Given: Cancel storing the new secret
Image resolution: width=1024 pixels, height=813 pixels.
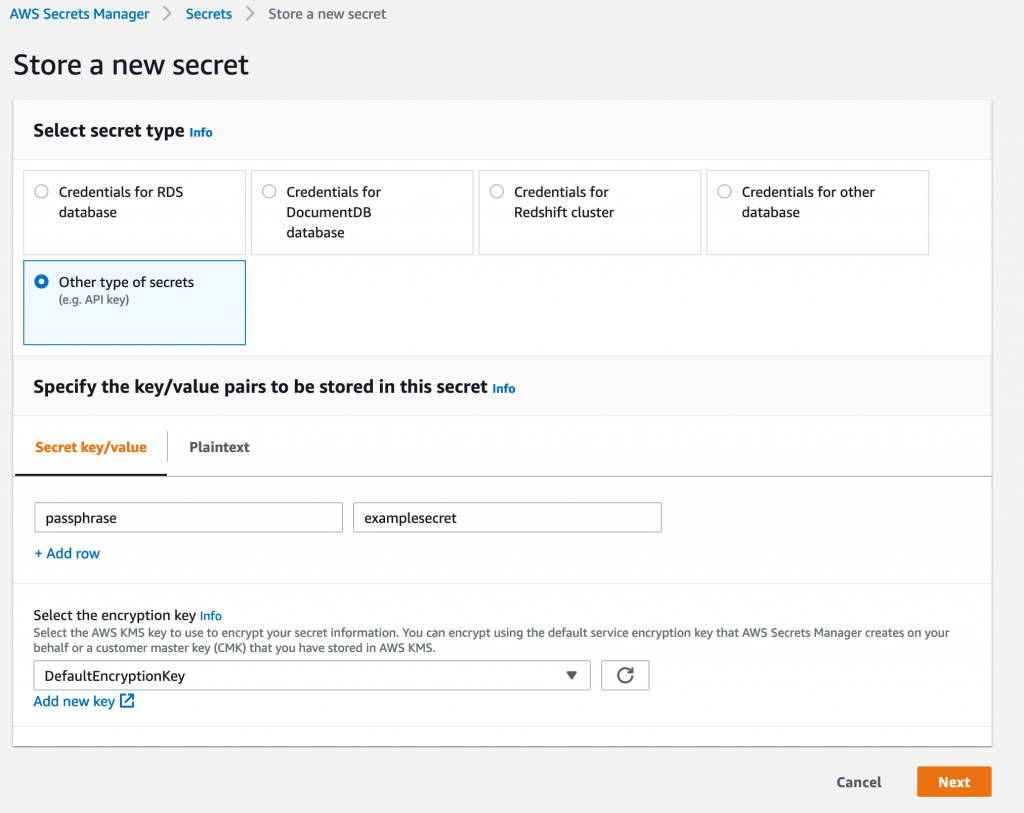Looking at the screenshot, I should pyautogui.click(x=858, y=781).
